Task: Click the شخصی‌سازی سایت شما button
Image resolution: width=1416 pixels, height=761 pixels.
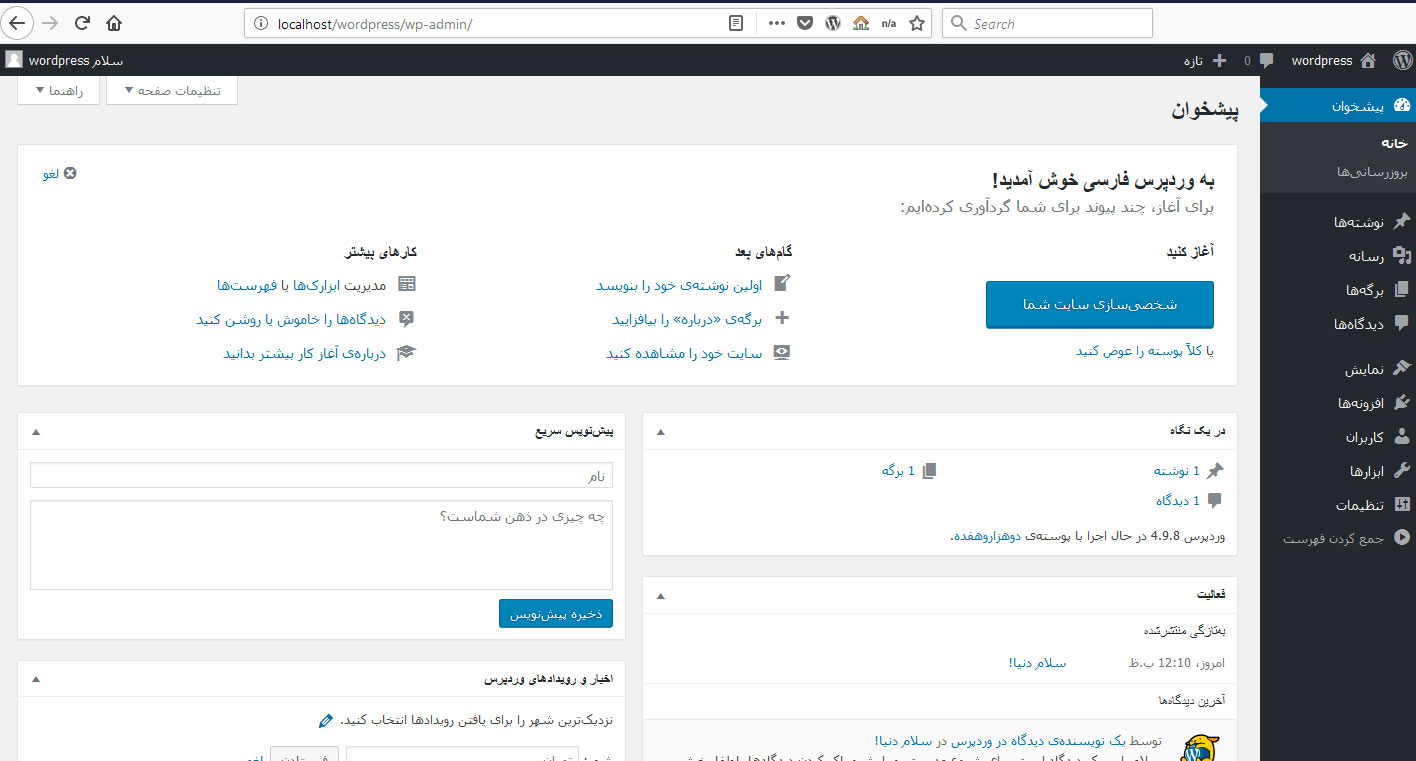Action: [1099, 305]
